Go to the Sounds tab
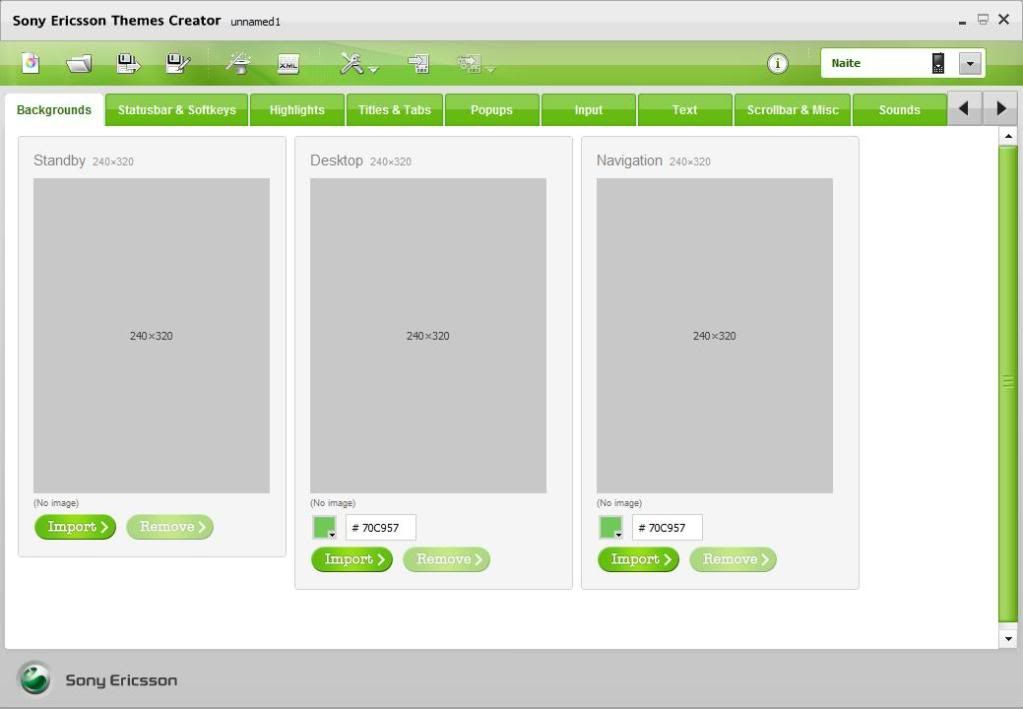This screenshot has height=709, width=1023. (900, 110)
